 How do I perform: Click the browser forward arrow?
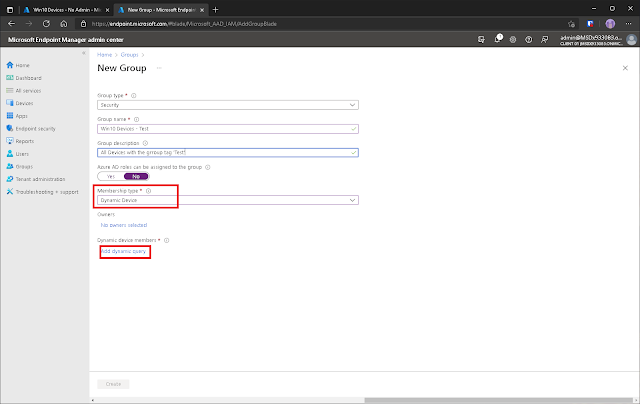tap(29, 24)
